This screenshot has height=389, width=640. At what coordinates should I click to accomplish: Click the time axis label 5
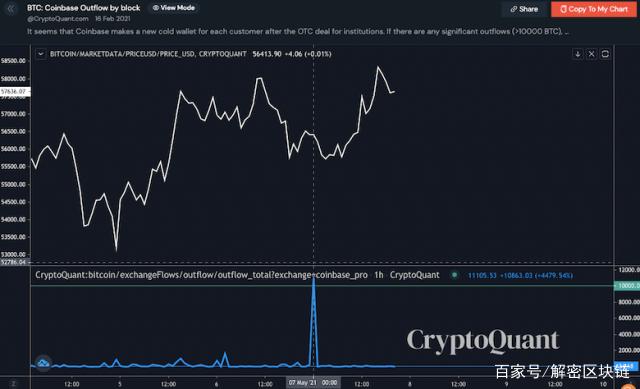pyautogui.click(x=120, y=384)
